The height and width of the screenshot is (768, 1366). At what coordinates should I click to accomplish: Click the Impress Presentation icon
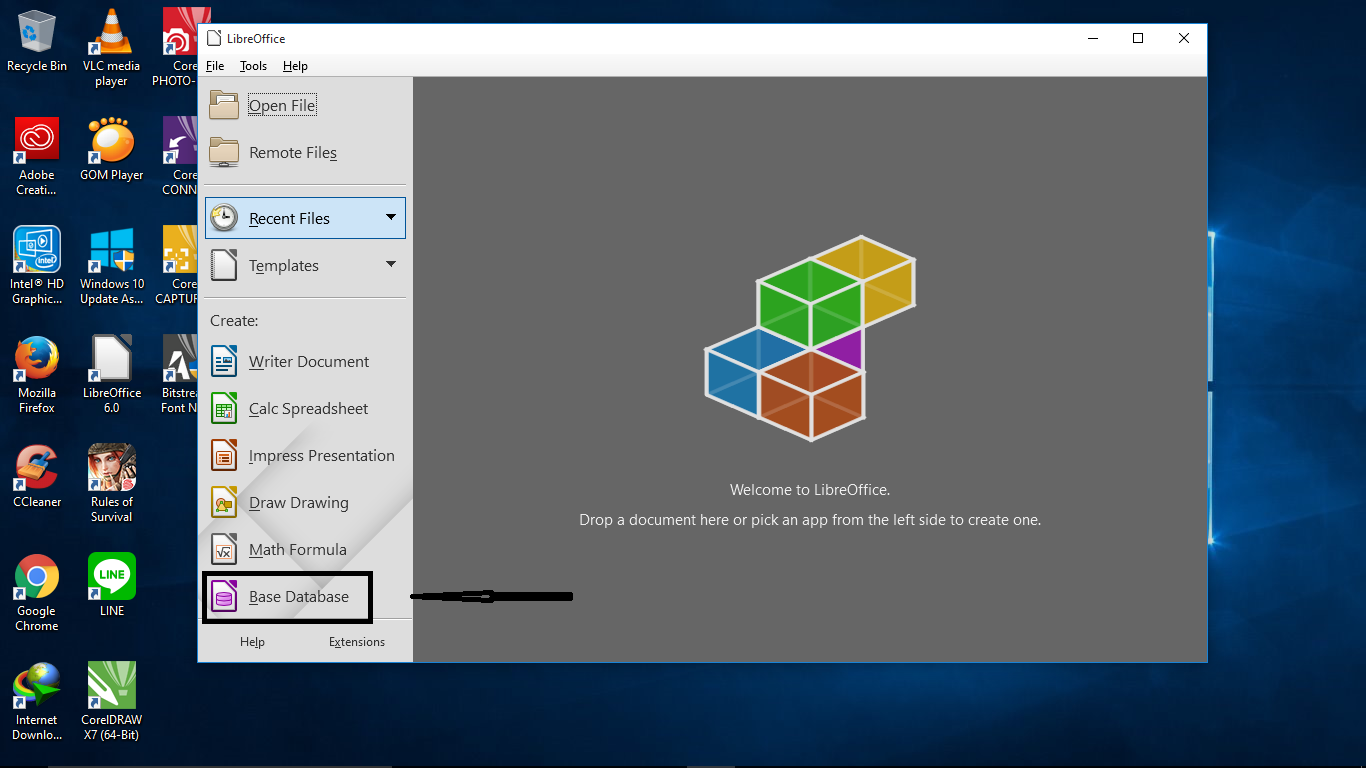224,455
